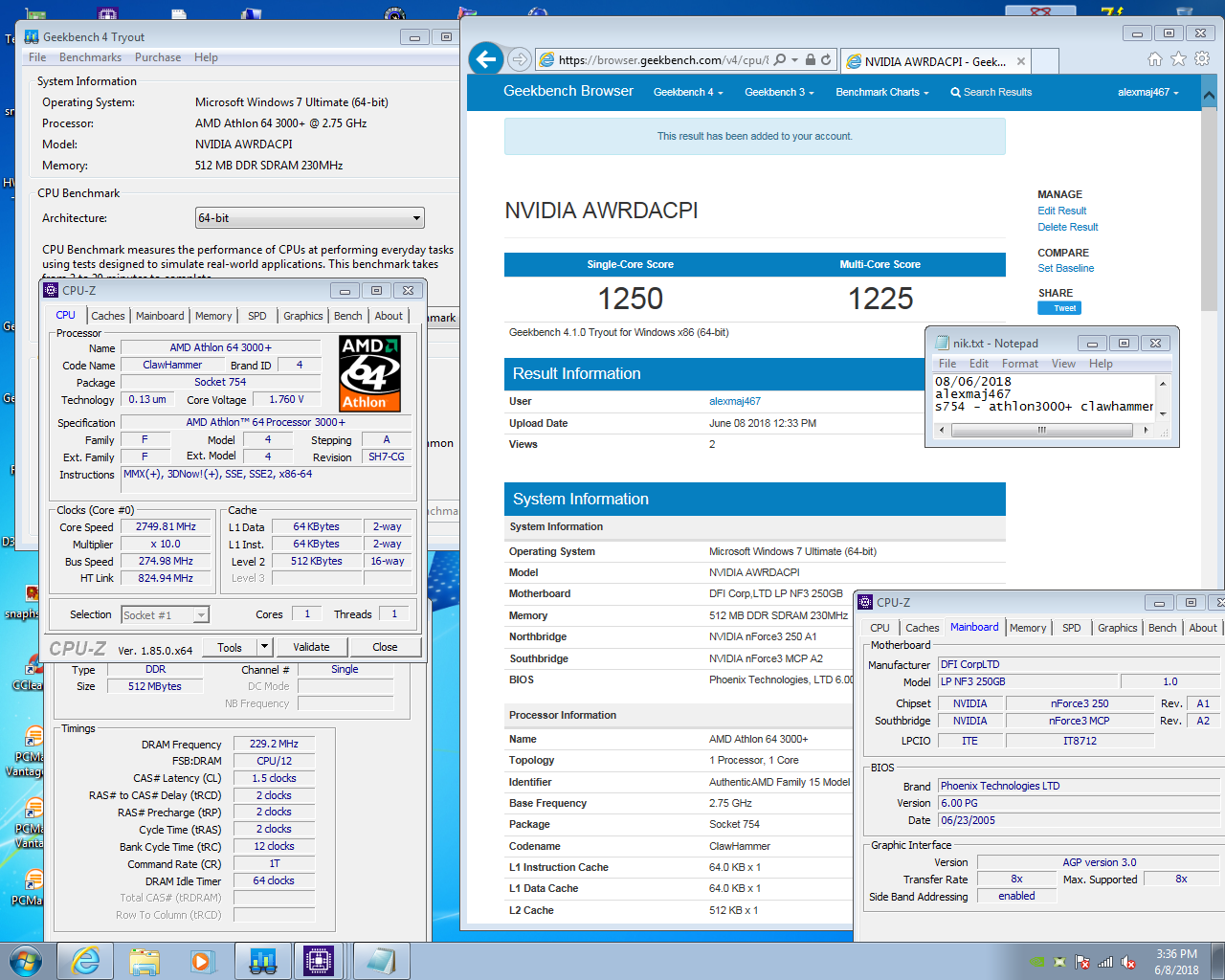Click the DRAM Frequency 229.2 MHz value
Image resolution: width=1225 pixels, height=980 pixels.
(x=274, y=744)
